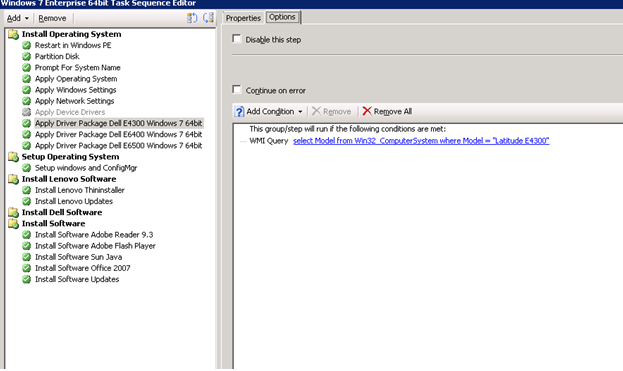The width and height of the screenshot is (623, 371).
Task: Click the greyed Remove condition button
Action: tap(332, 112)
